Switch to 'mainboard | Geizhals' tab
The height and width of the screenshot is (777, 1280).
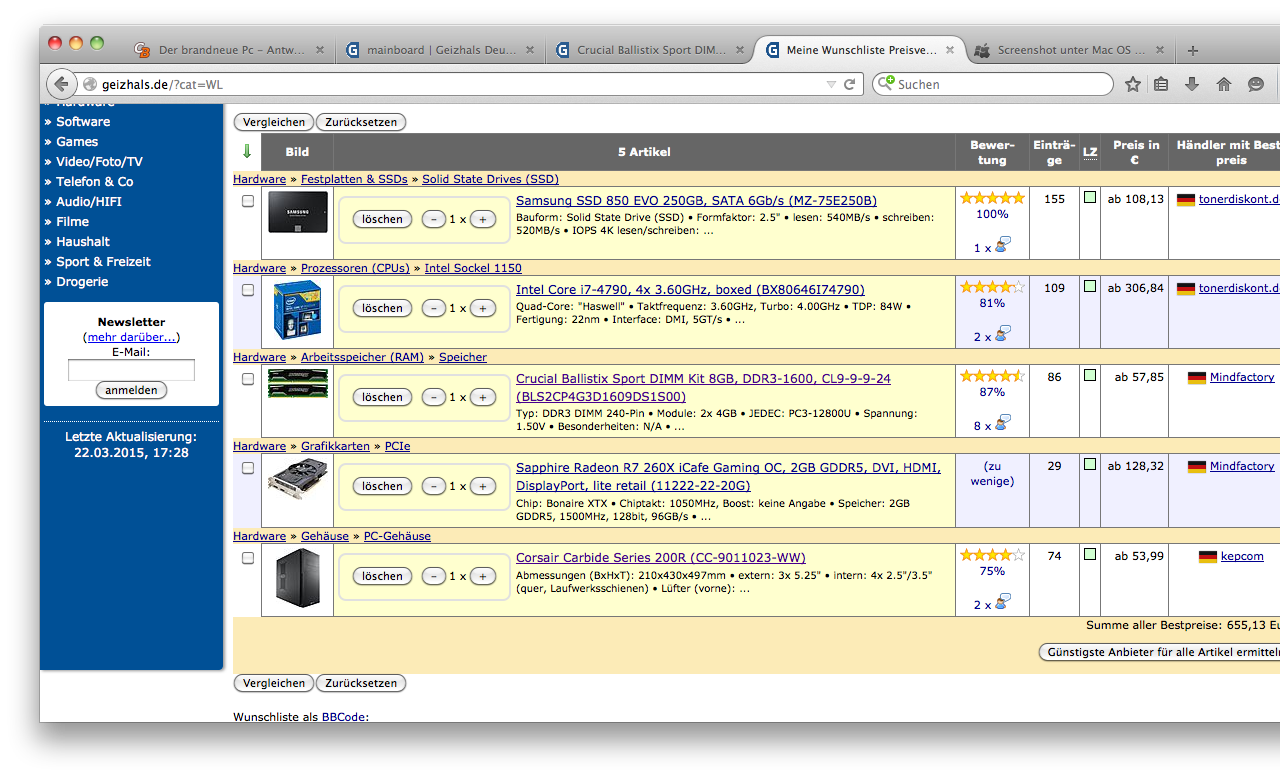(439, 50)
